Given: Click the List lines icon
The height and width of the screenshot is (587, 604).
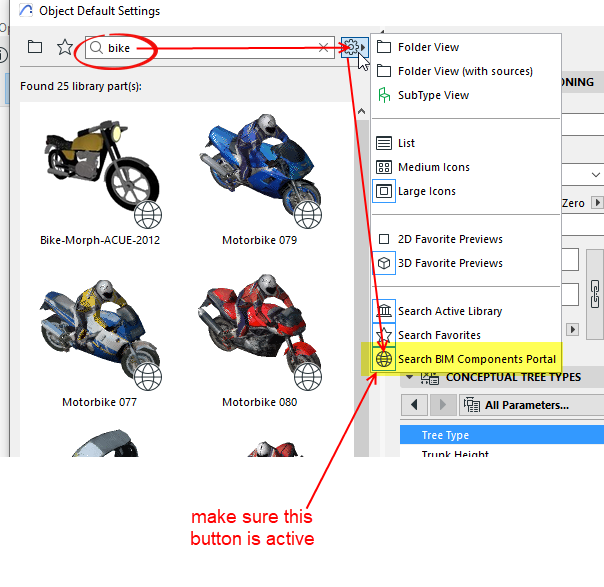Looking at the screenshot, I should 384,143.
